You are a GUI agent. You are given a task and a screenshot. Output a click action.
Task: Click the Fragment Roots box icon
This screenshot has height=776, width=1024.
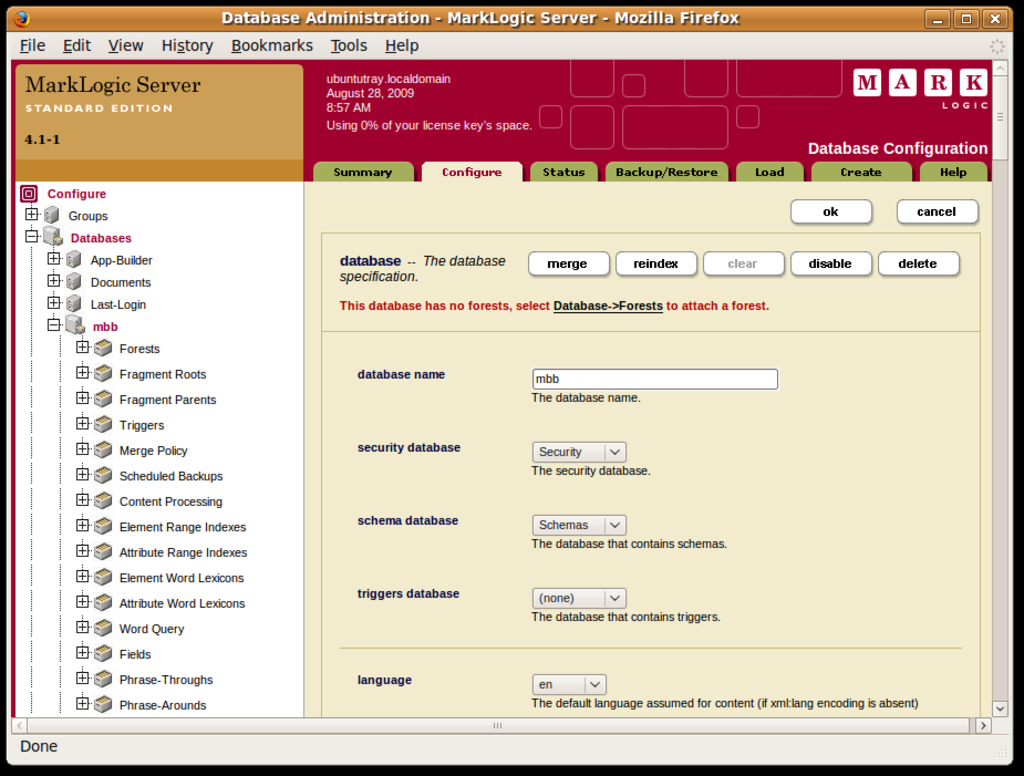pyautogui.click(x=103, y=374)
